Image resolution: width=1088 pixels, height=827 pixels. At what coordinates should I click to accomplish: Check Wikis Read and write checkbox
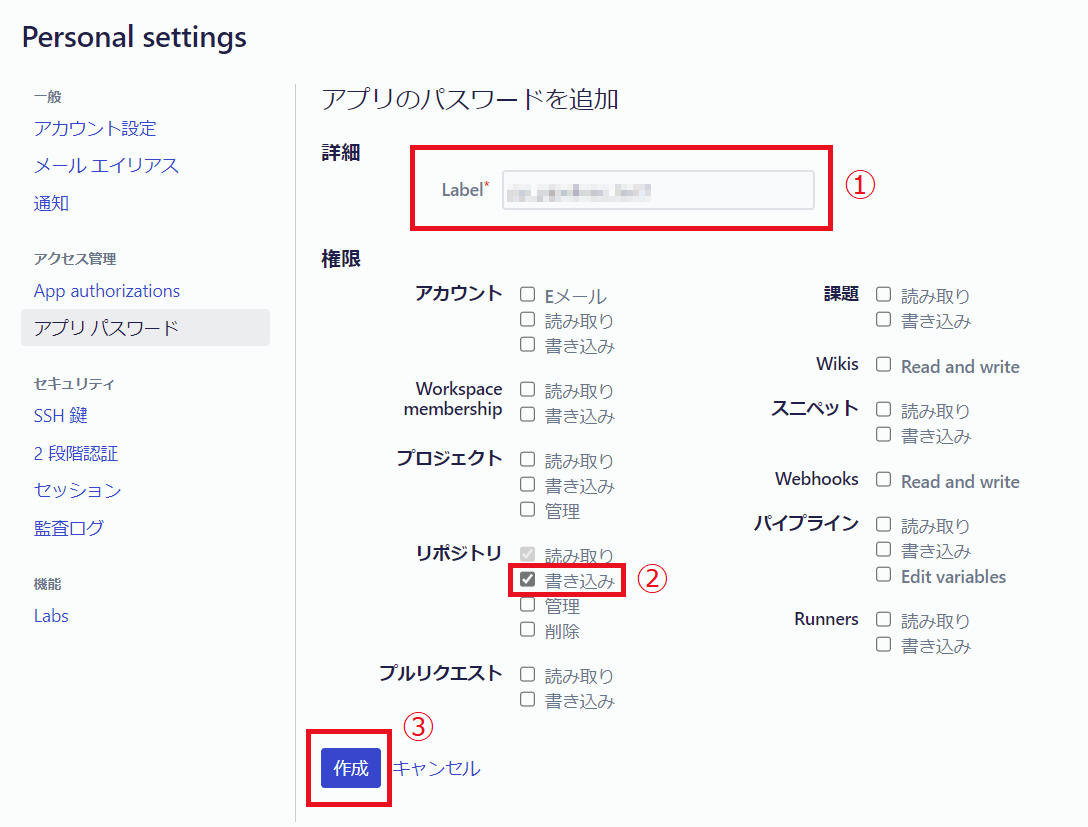884,365
